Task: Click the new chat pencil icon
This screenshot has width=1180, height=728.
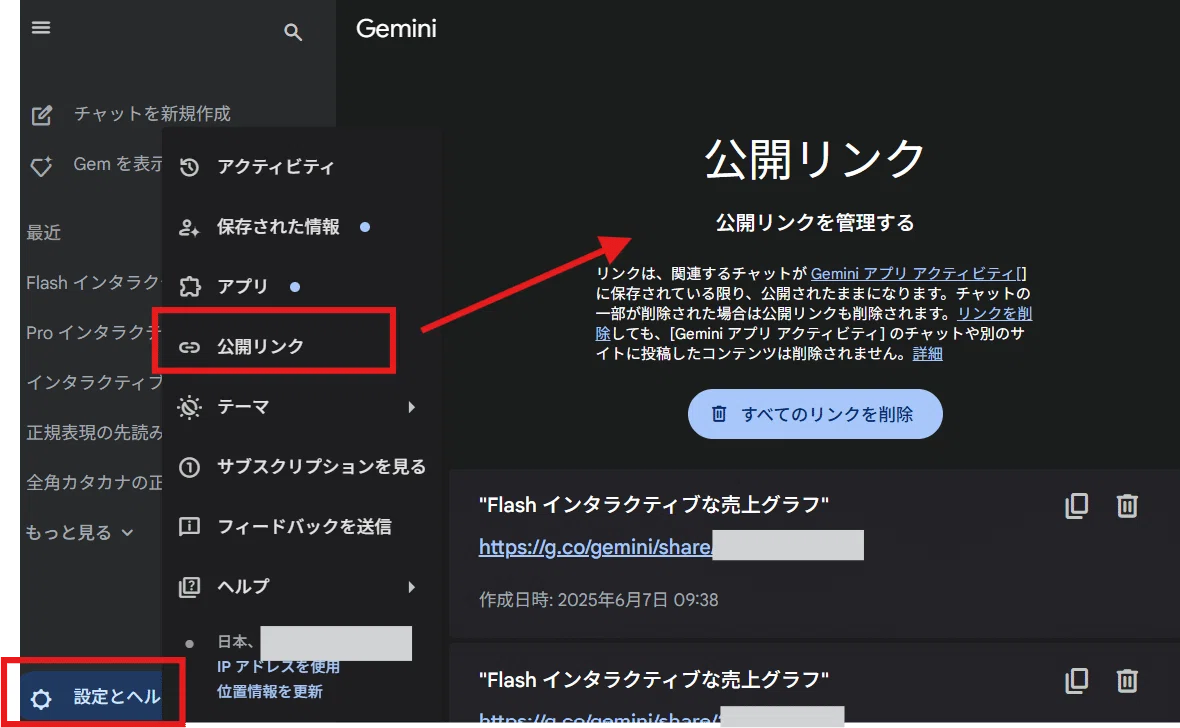Action: [x=41, y=115]
